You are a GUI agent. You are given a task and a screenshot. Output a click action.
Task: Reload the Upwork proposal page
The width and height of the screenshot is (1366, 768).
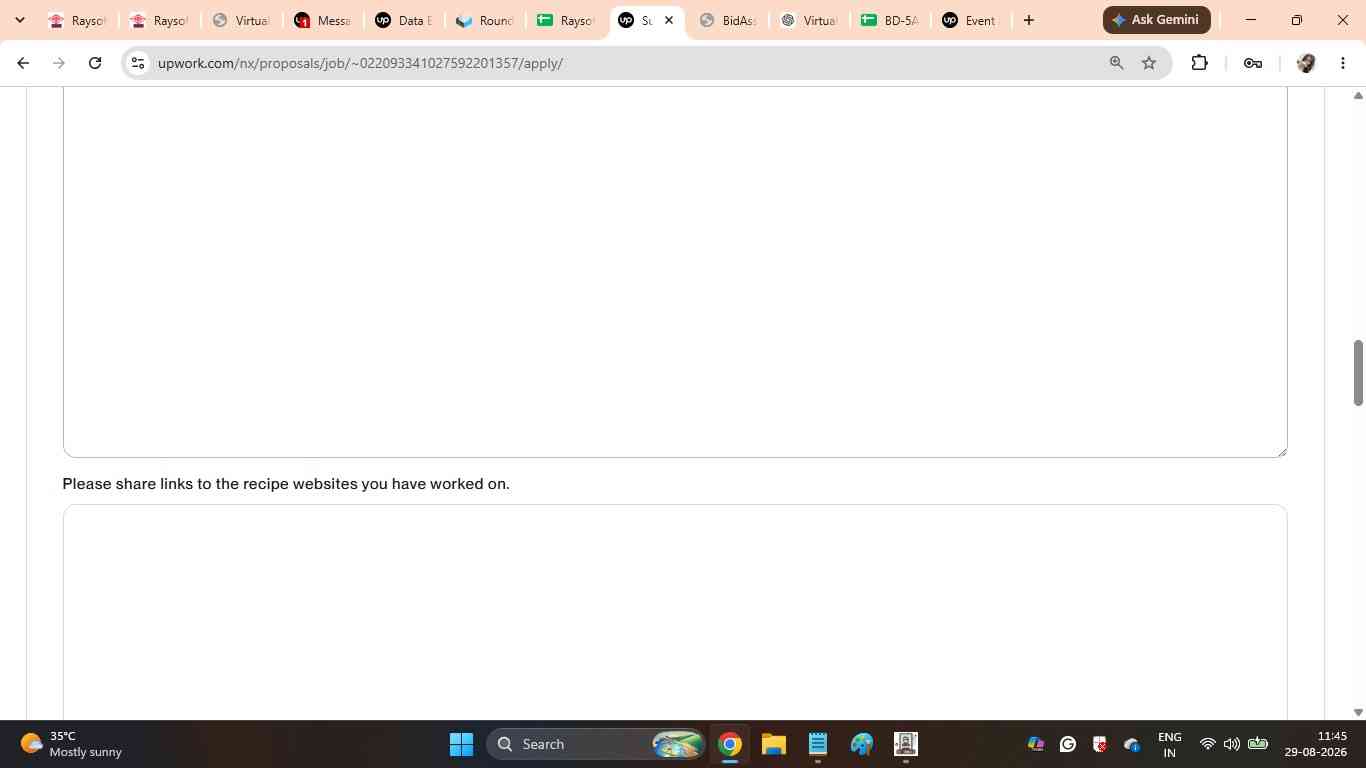95,63
